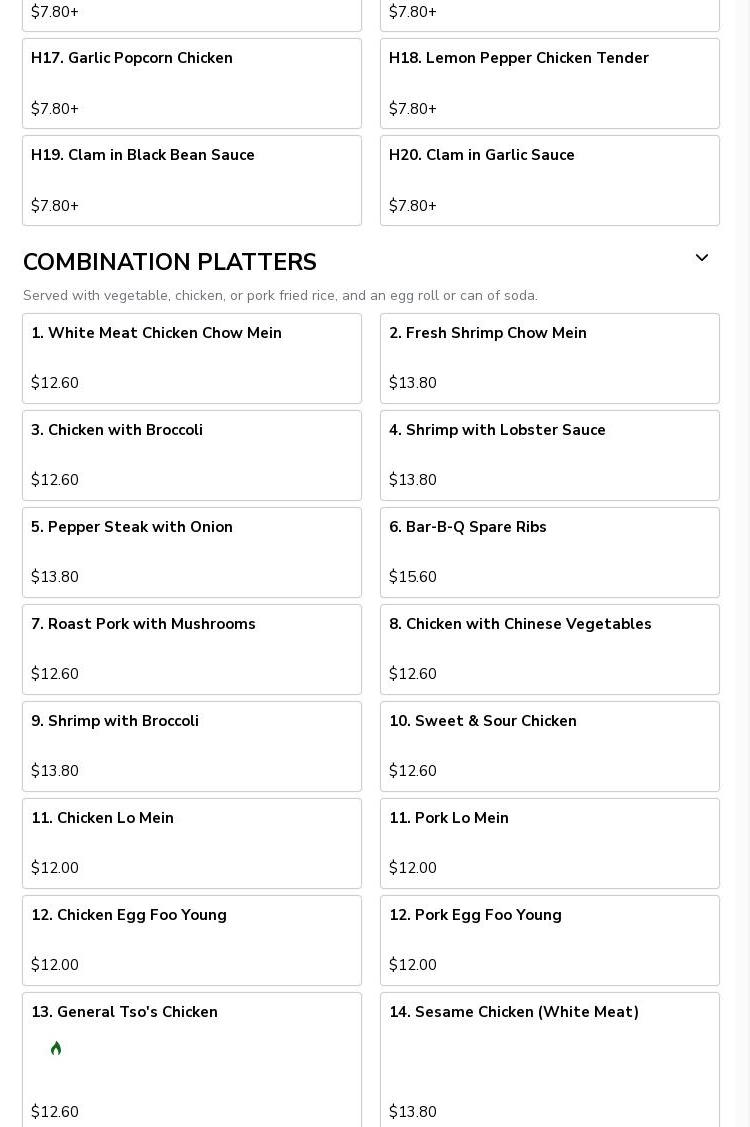Select Shrimp with Lobster Sauce
The width and height of the screenshot is (750, 1127).
[550, 455]
